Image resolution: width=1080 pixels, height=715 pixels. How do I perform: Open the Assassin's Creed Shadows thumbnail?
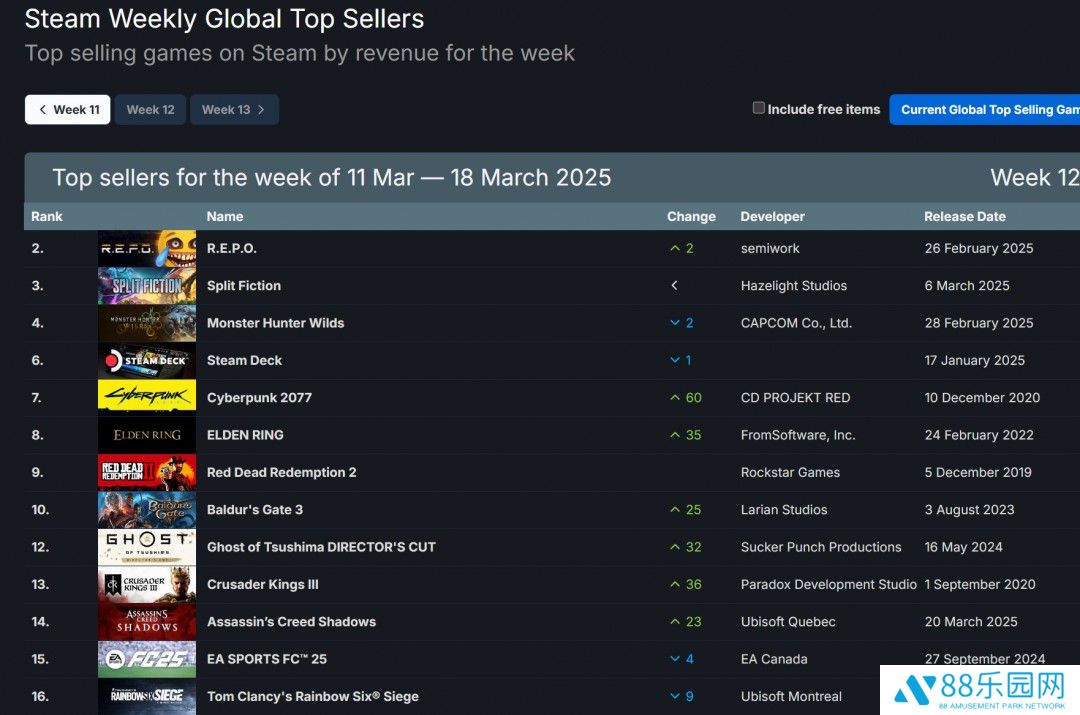pos(147,621)
